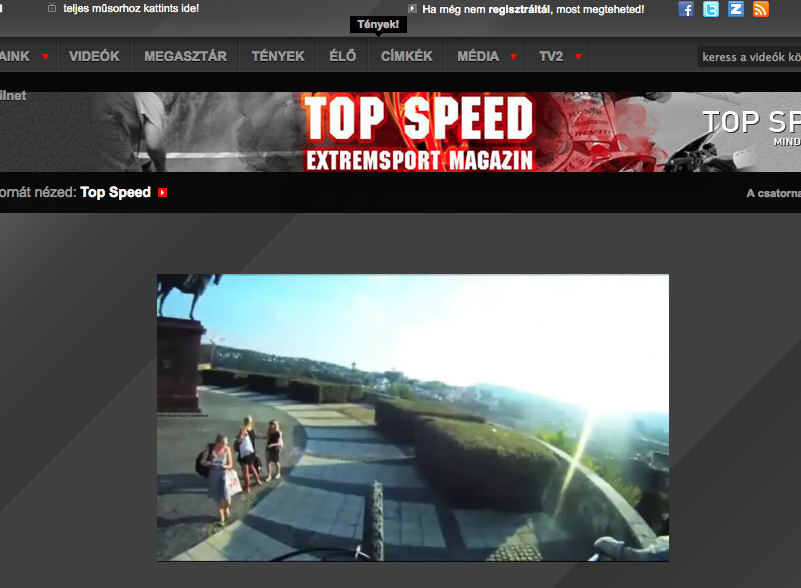Click the blue Z social network icon
The width and height of the screenshot is (801, 588).
coord(736,9)
